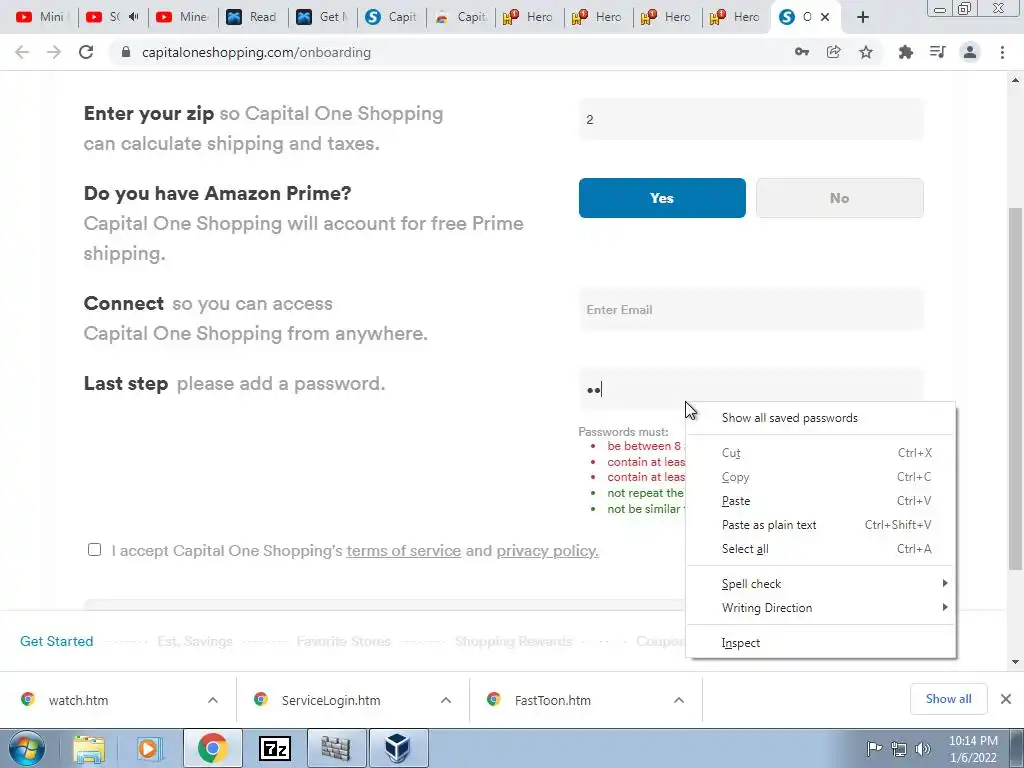
Task: Share this page icon in address bar
Action: click(833, 52)
